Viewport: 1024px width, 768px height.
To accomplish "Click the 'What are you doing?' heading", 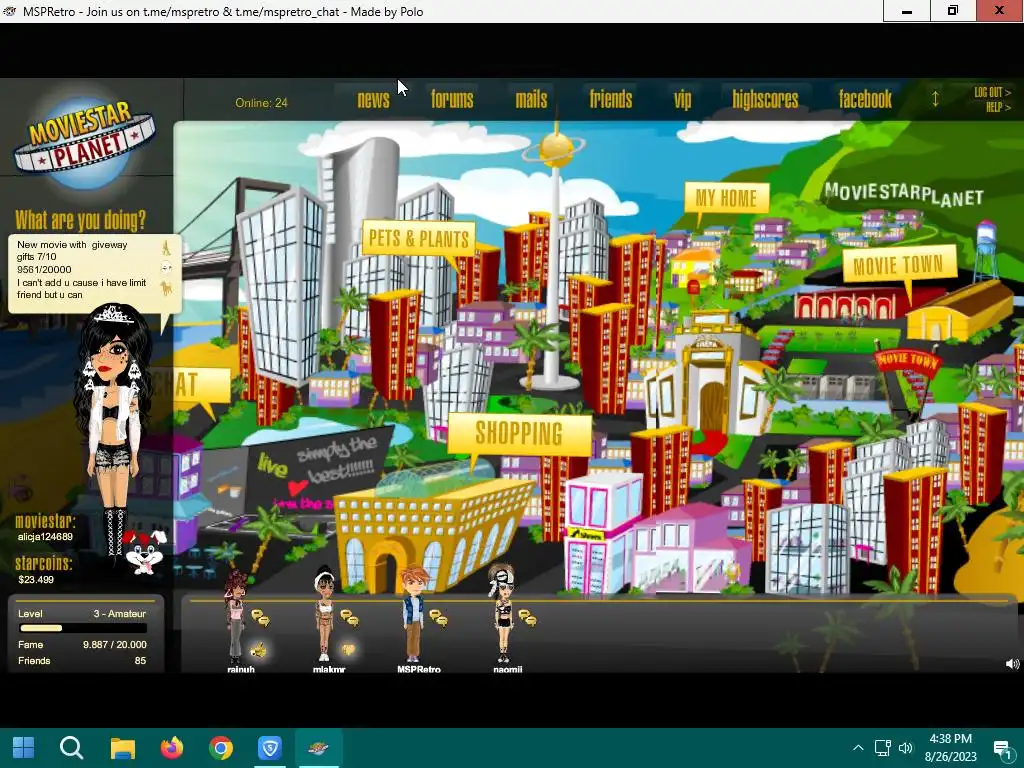I will tap(80, 221).
